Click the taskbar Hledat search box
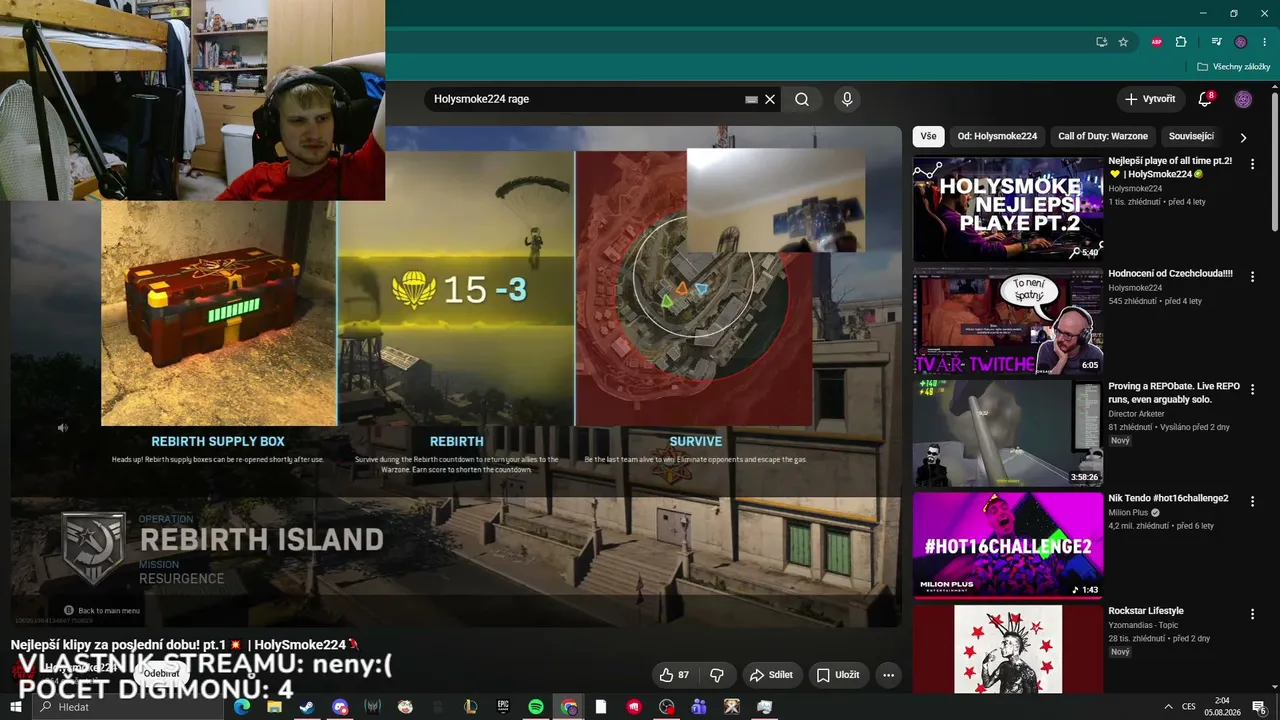The width and height of the screenshot is (1280, 720). point(130,707)
